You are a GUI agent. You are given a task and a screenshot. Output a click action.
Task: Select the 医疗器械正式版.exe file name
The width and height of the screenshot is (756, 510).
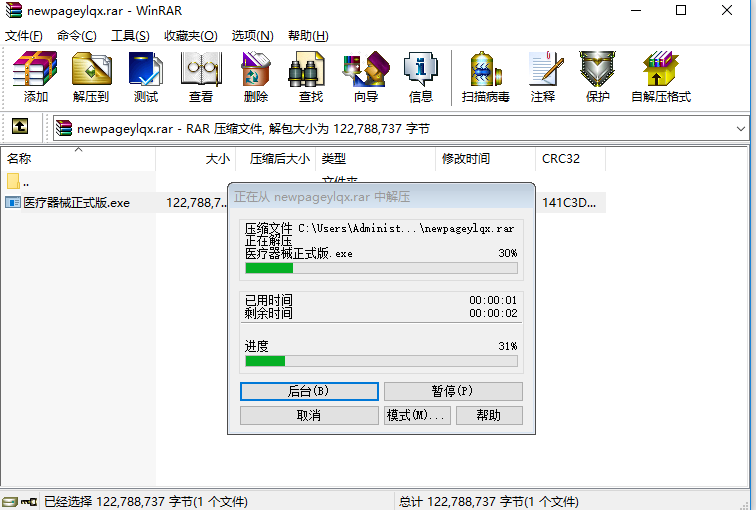click(x=77, y=203)
